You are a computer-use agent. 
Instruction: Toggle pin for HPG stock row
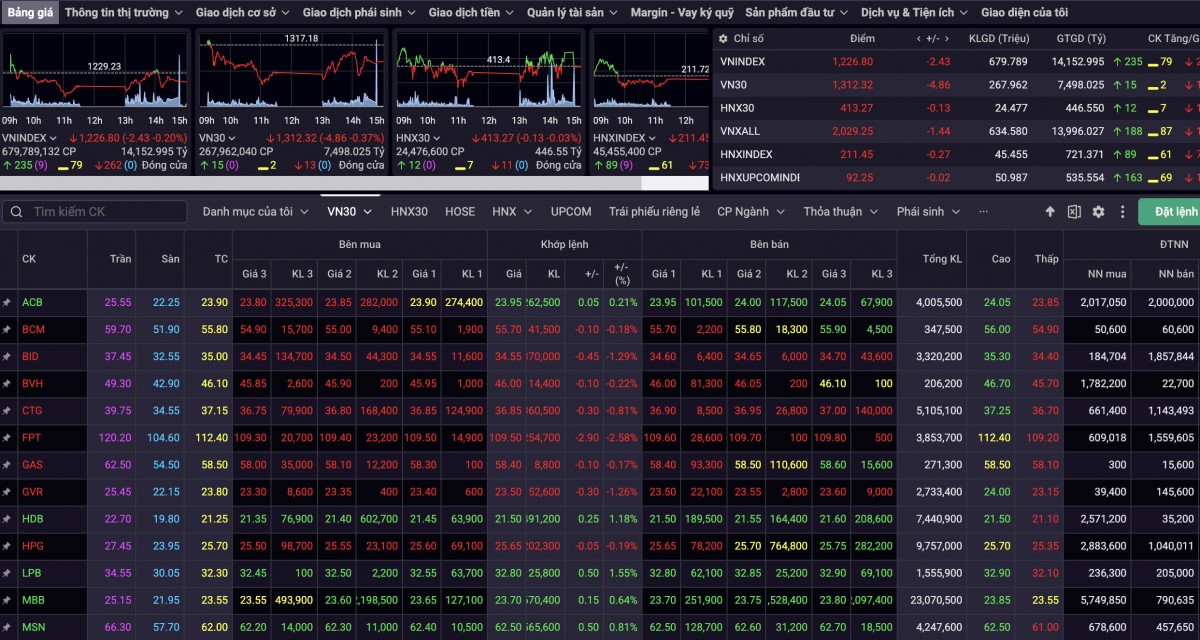click(7, 546)
